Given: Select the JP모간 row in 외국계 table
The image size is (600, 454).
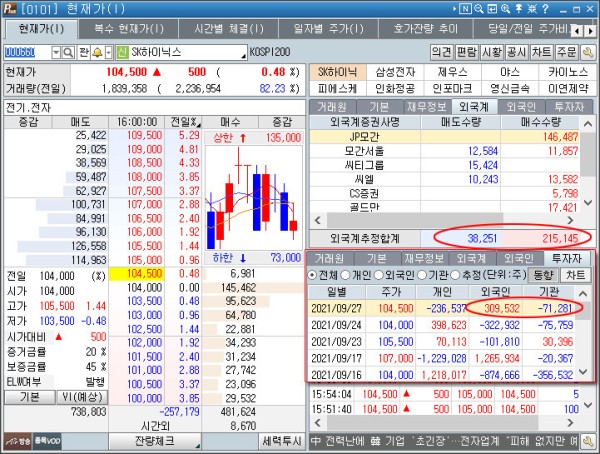Looking at the screenshot, I should tap(444, 137).
